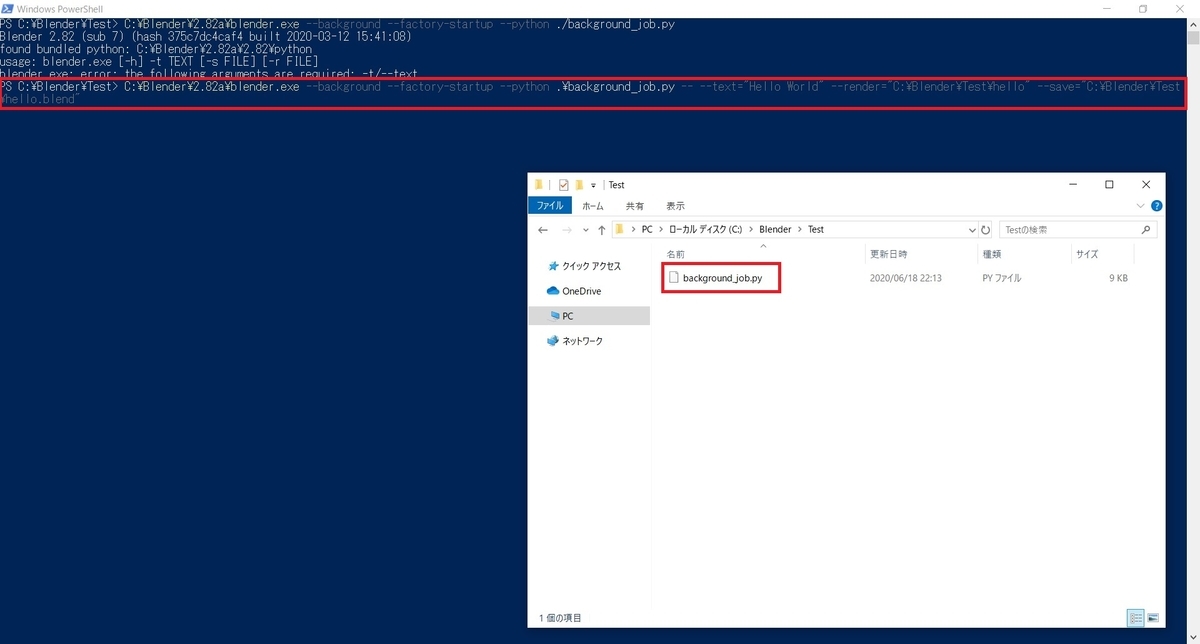This screenshot has width=1200, height=644.
Task: Expand the Explorer ribbon with the chevron
Action: pyautogui.click(x=1141, y=206)
